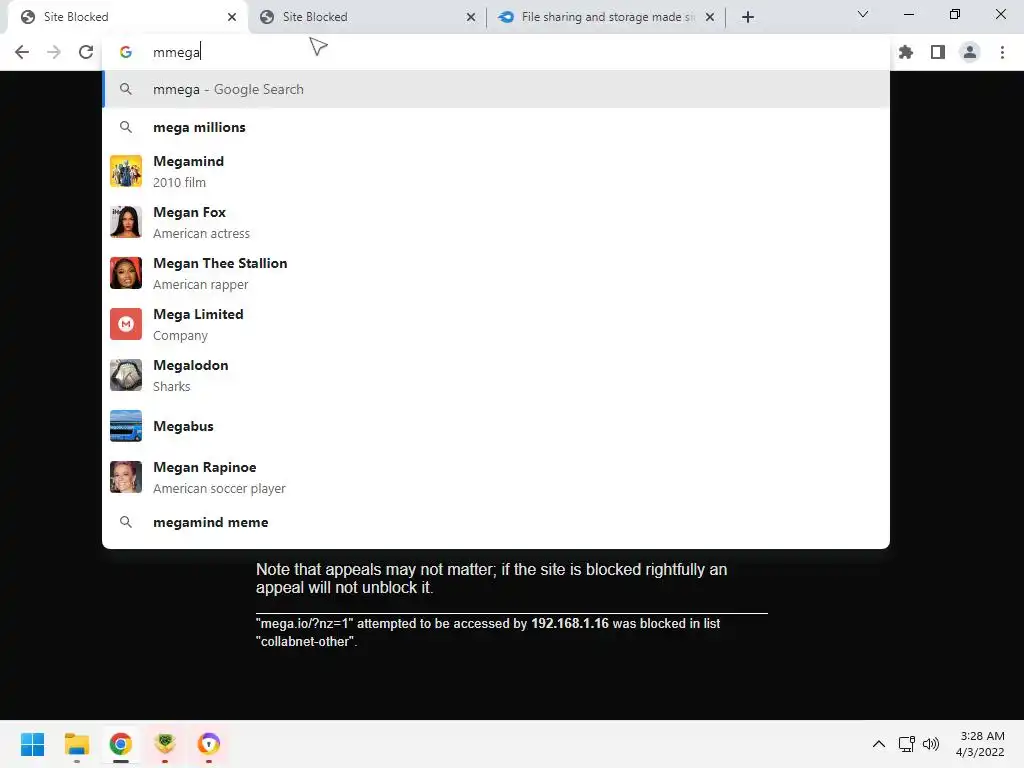Screen dimensions: 1024x768
Task: Reload the current page
Action: pyautogui.click(x=86, y=52)
